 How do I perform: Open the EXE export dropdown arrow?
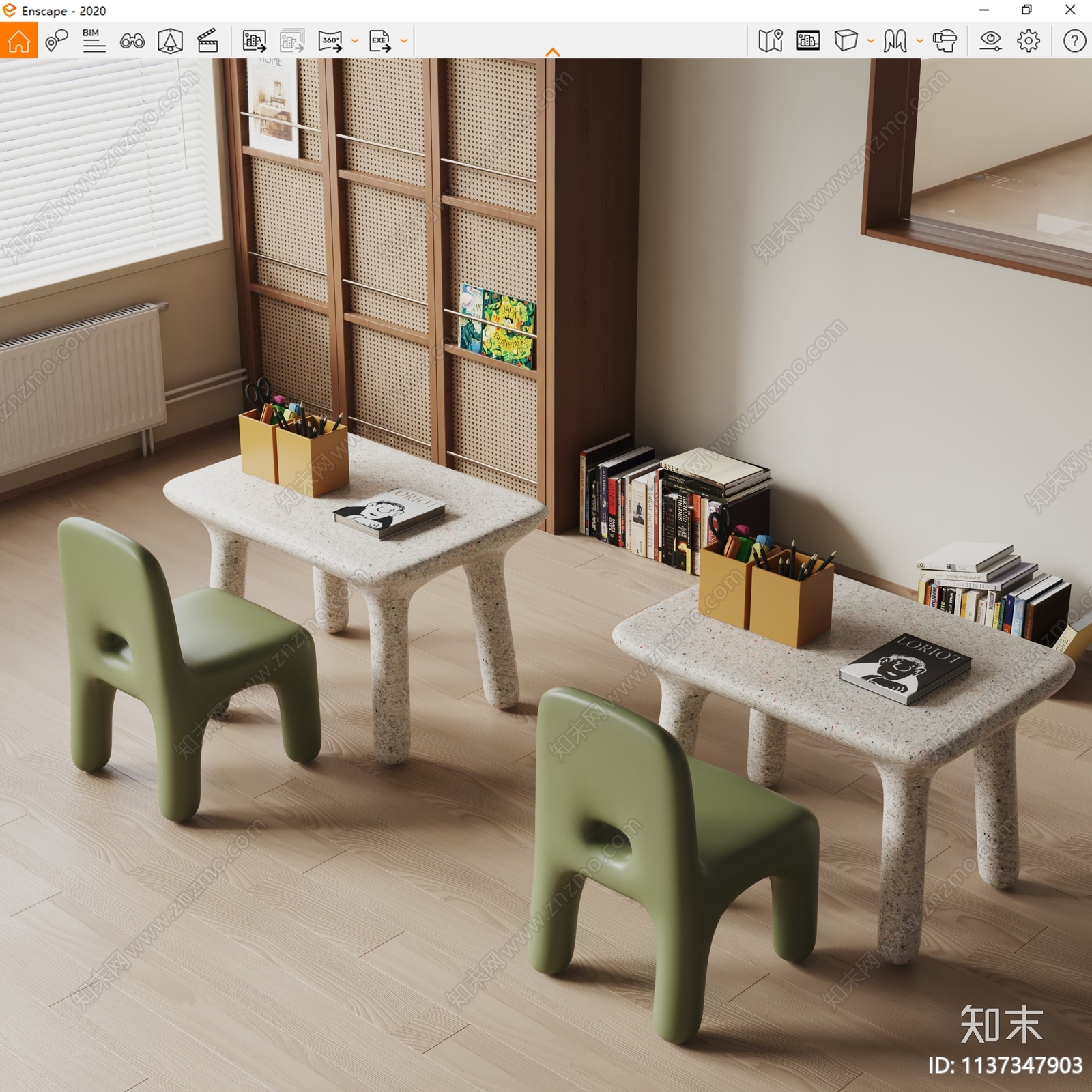404,41
